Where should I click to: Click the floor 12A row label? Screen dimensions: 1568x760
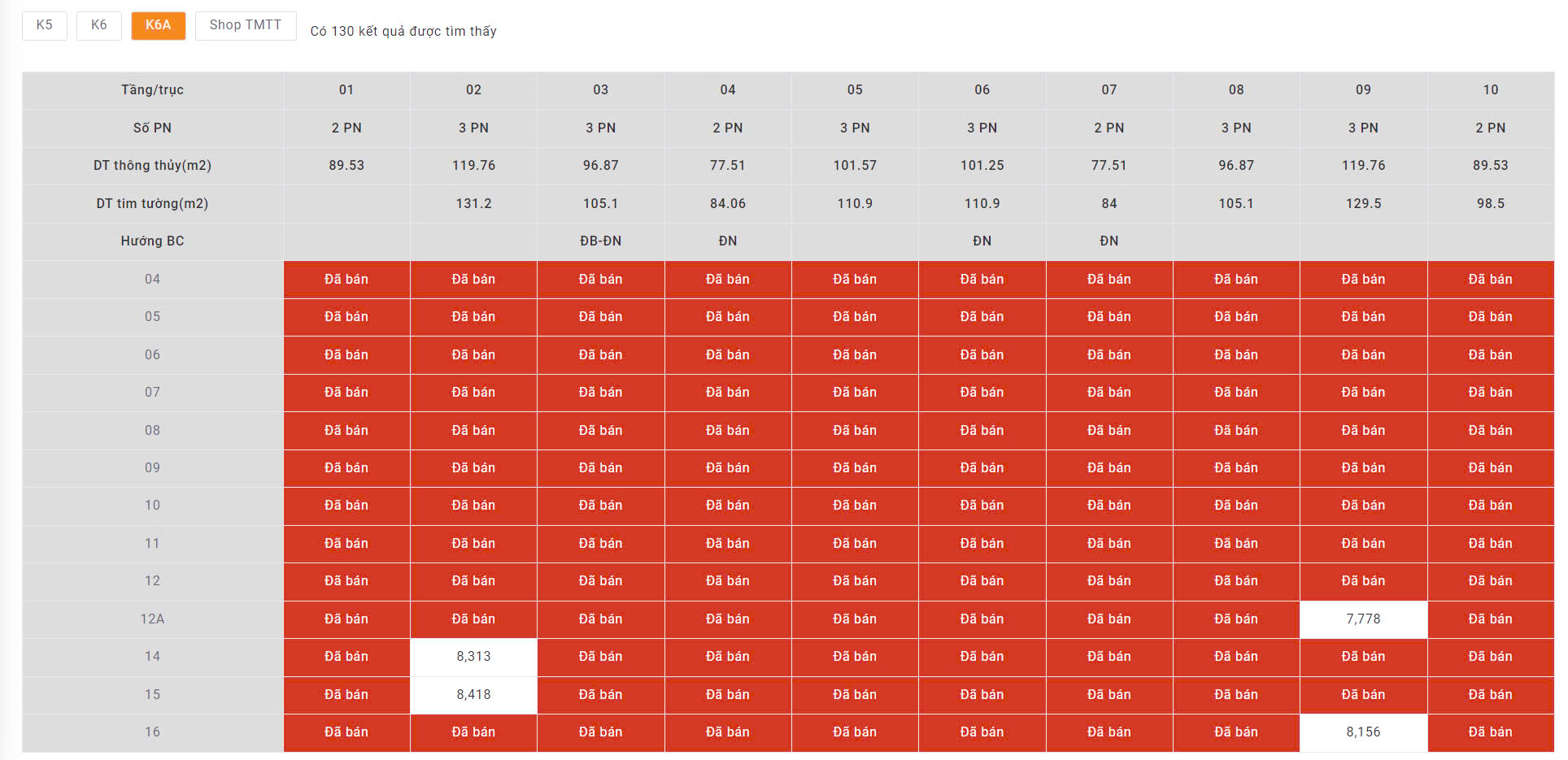point(152,619)
